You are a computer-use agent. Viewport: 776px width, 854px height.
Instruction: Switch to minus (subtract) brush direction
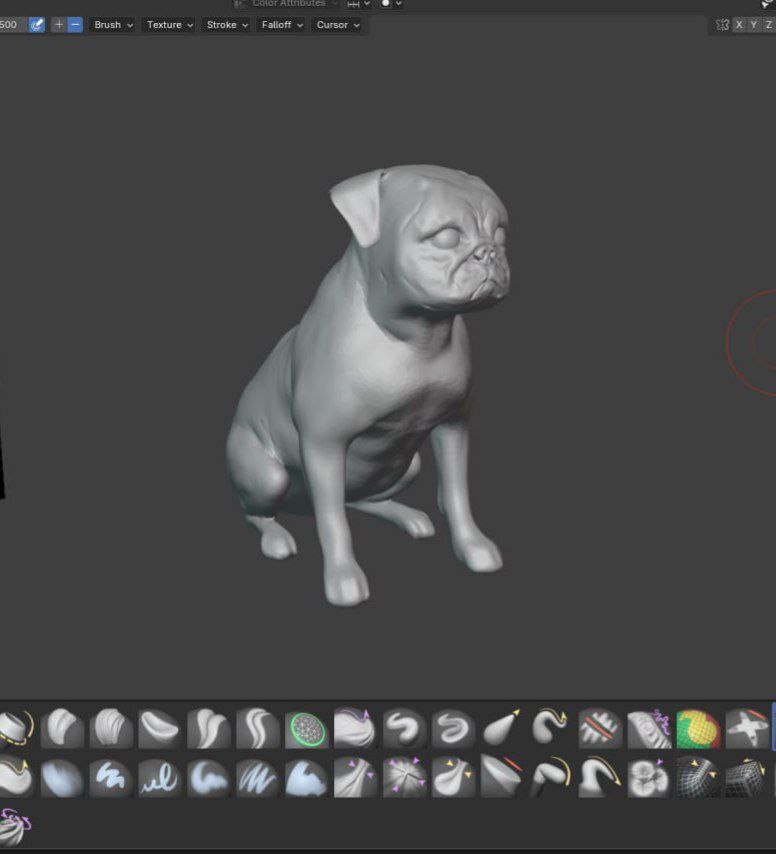[x=75, y=25]
